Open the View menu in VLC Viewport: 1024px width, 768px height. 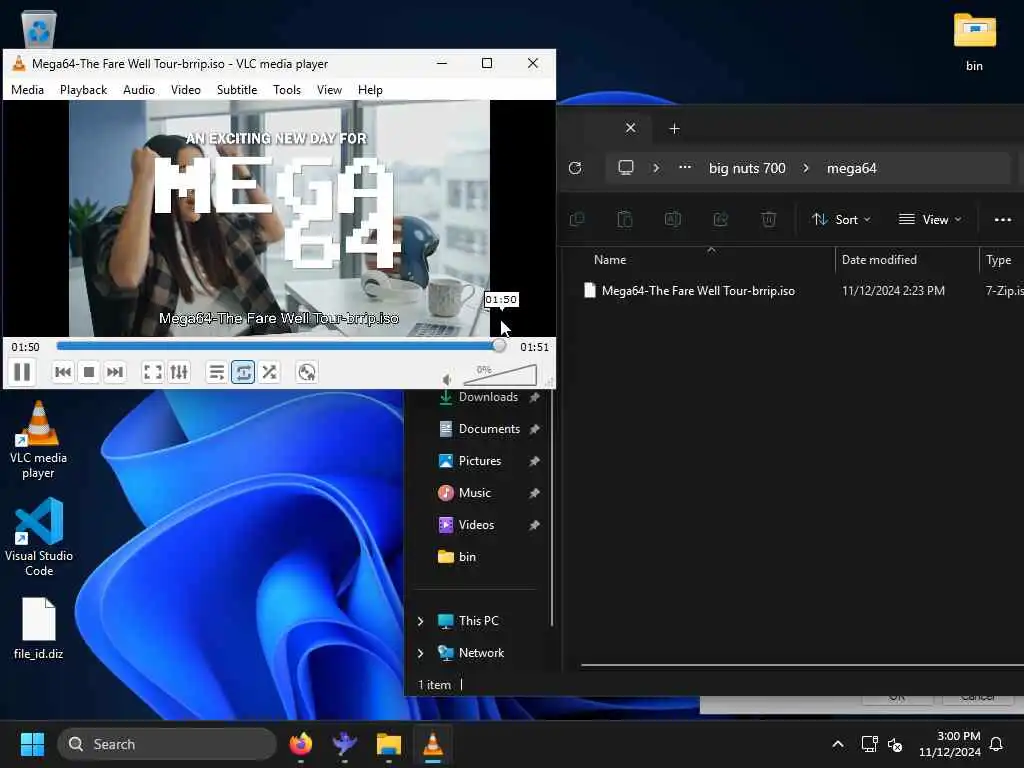click(x=329, y=90)
